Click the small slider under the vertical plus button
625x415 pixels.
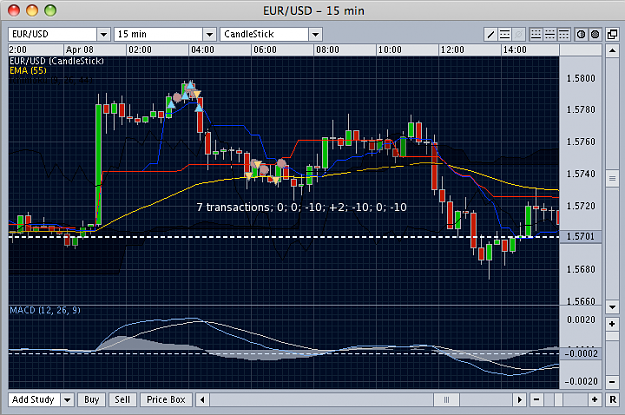(612, 336)
